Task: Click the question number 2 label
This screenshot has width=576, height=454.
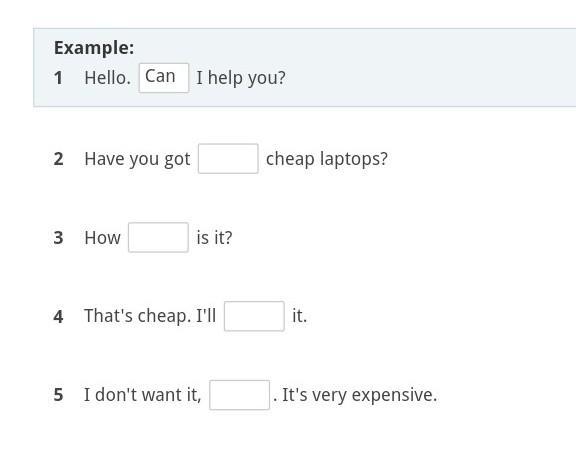Action: click(x=58, y=159)
